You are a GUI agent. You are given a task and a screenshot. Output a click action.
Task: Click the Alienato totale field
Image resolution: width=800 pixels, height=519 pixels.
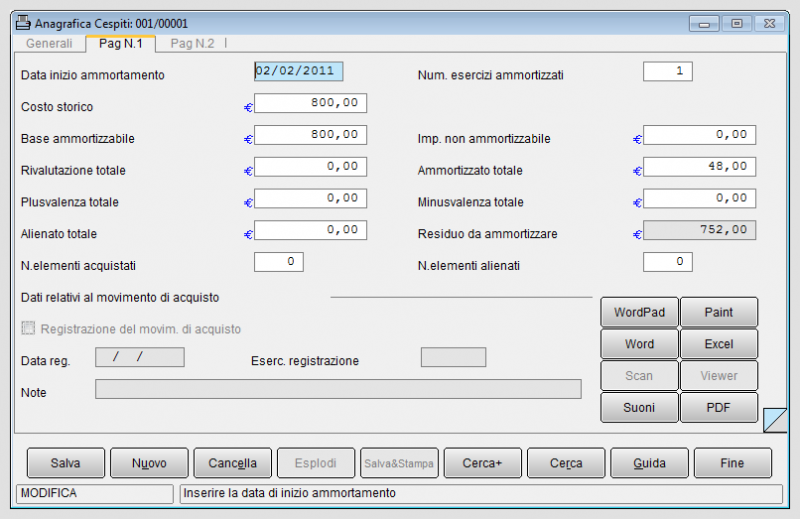[x=310, y=230]
